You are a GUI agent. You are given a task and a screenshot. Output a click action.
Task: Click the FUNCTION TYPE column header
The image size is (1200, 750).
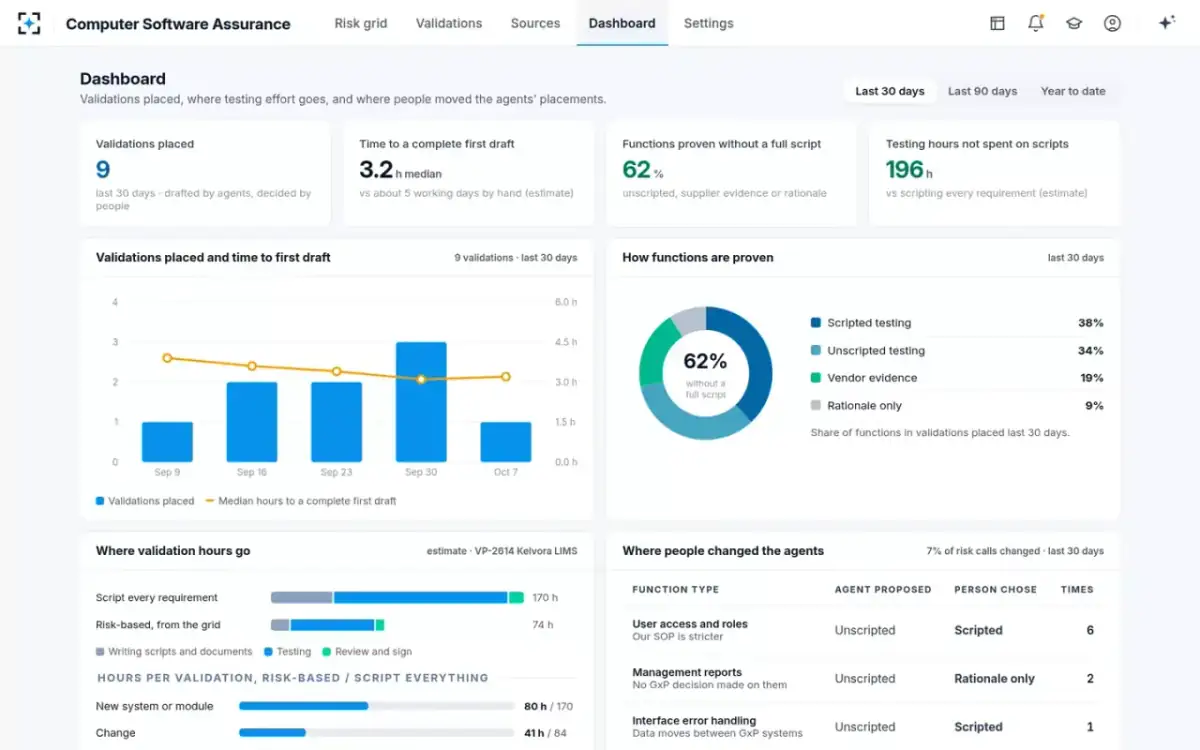(676, 590)
